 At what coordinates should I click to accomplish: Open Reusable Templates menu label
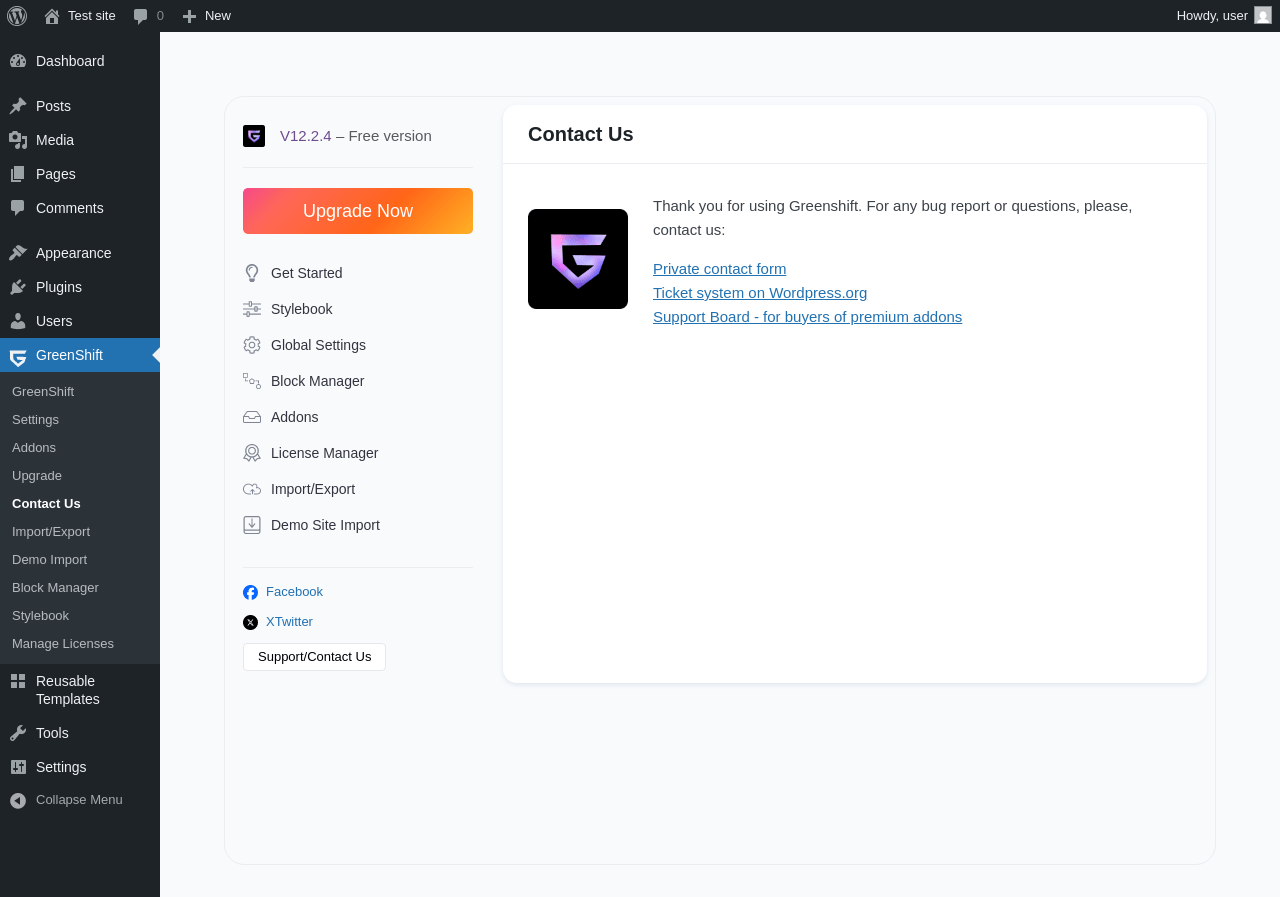coord(68,690)
